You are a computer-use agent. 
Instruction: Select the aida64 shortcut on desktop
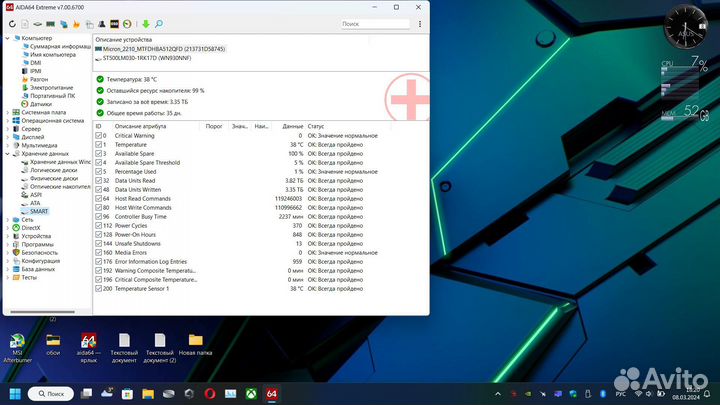88,349
